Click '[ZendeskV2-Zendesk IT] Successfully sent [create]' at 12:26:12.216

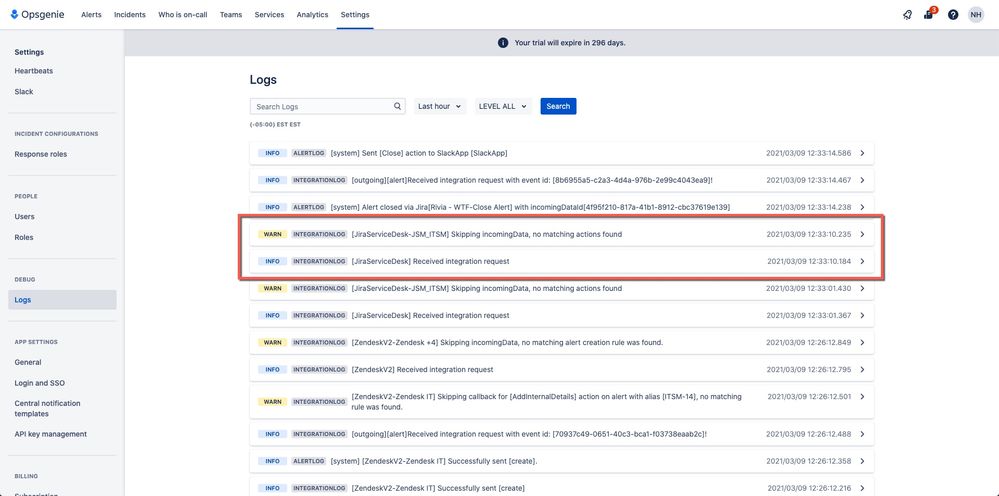click(438, 488)
